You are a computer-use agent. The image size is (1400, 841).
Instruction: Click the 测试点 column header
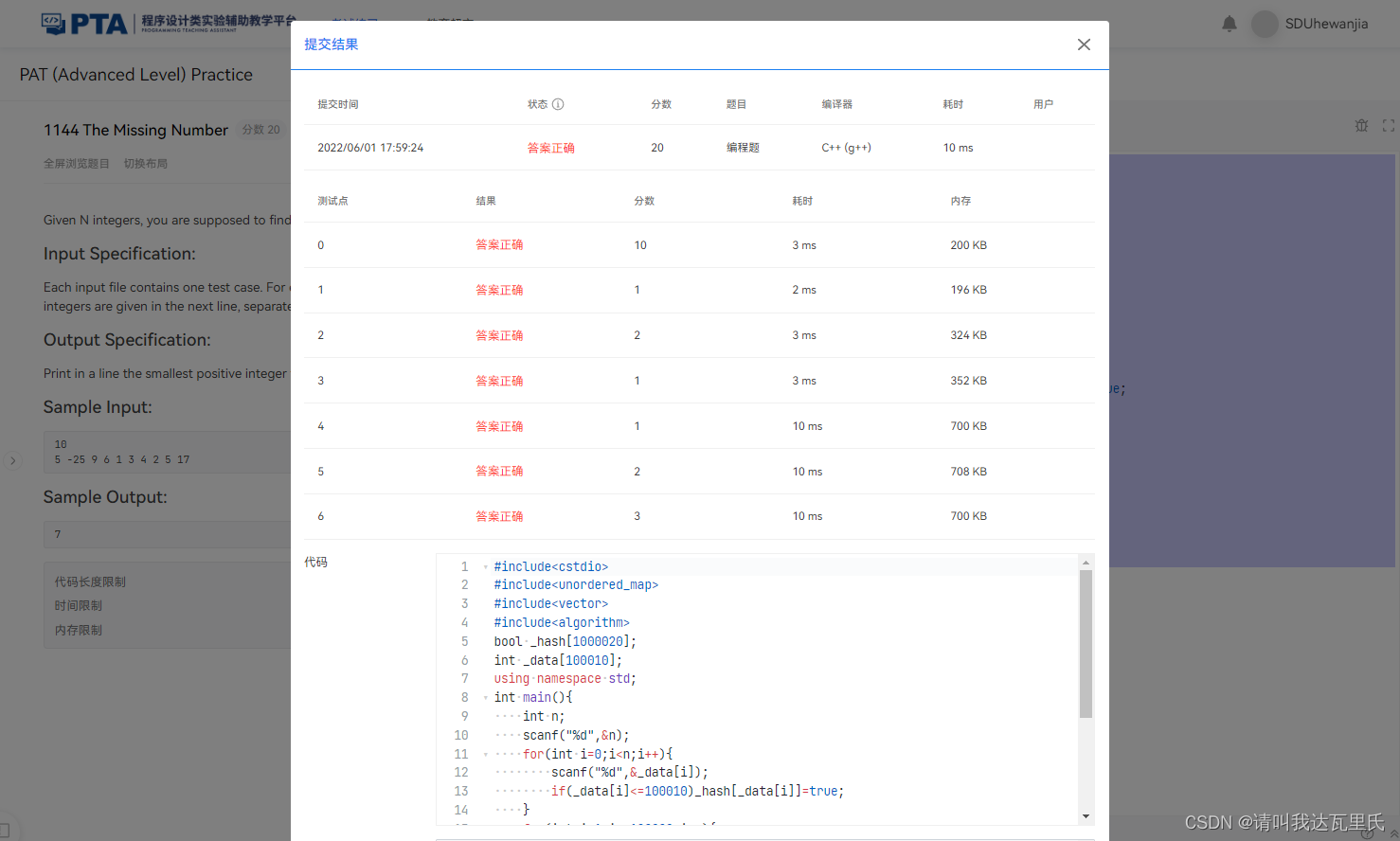coord(332,201)
